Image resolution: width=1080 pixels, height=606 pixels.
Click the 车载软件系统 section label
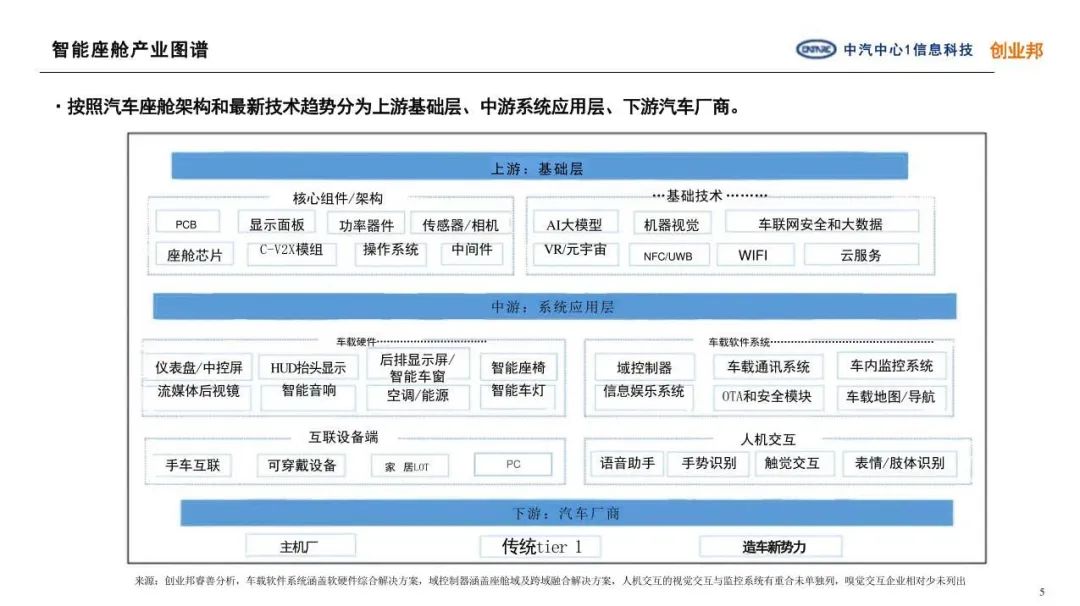click(739, 342)
